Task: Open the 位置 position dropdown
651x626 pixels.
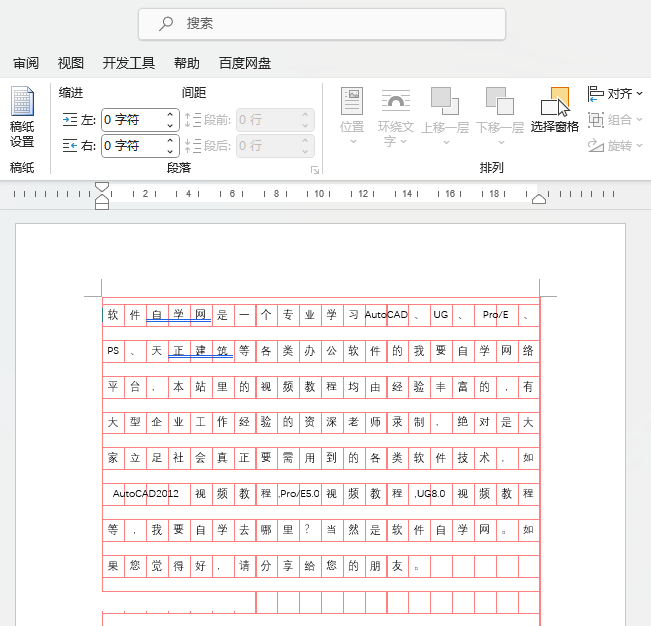Action: (352, 116)
